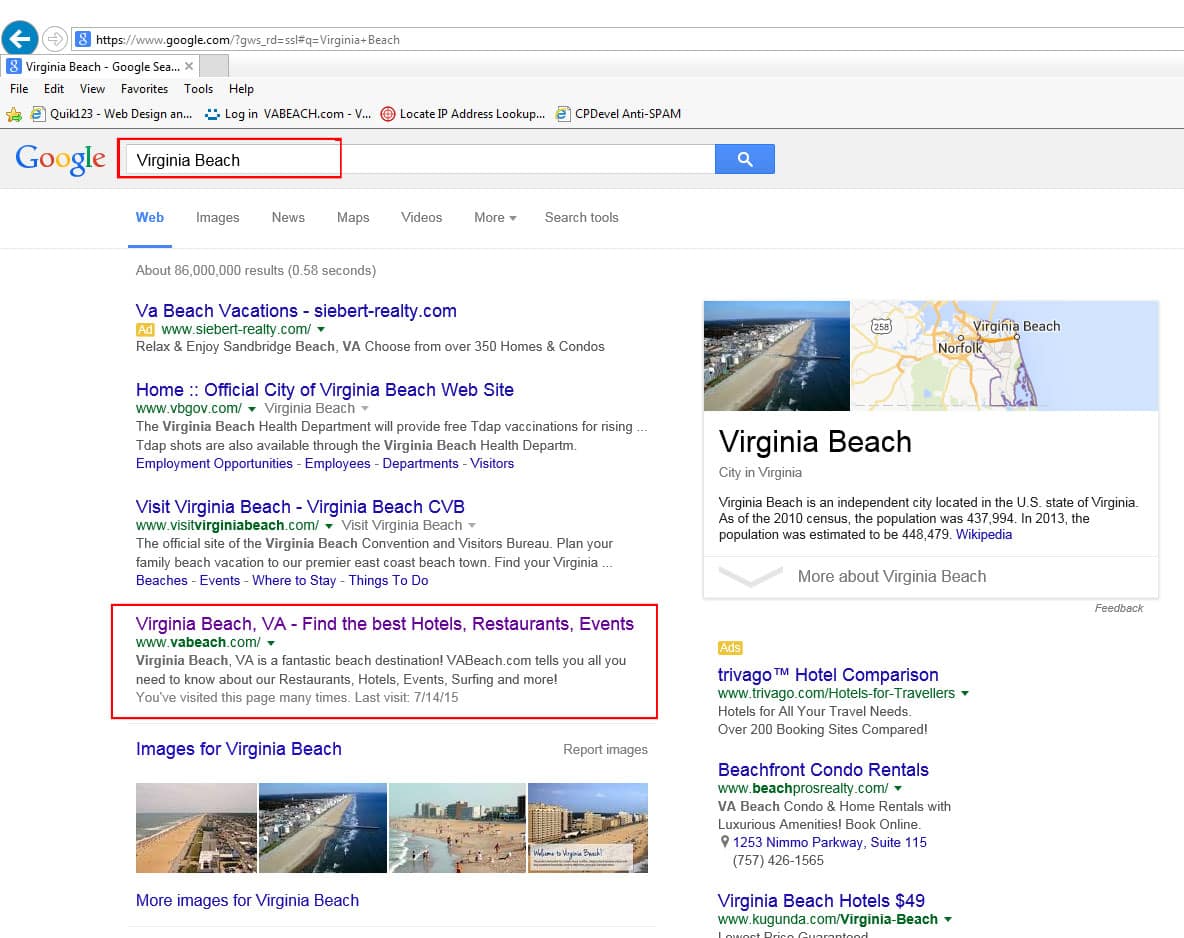1184x938 pixels.
Task: Expand dropdown arrow next to kugunda.com URL
Action: tap(948, 920)
